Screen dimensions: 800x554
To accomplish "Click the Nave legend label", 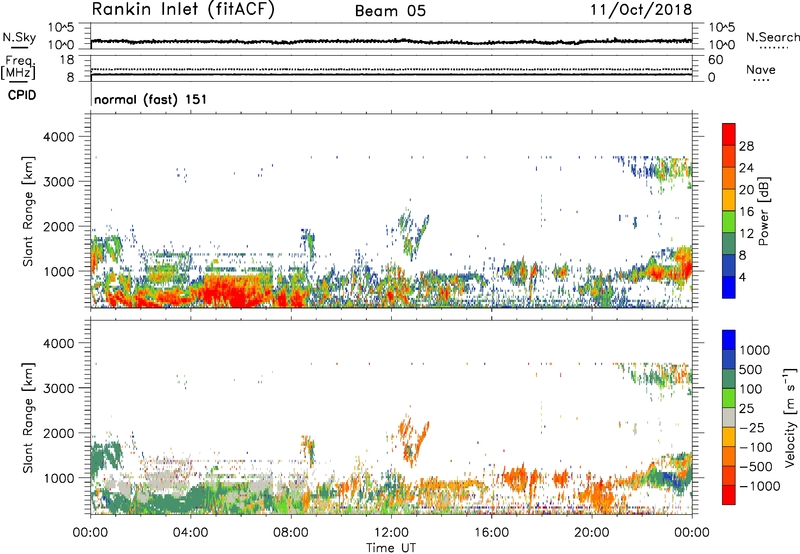I will [761, 70].
